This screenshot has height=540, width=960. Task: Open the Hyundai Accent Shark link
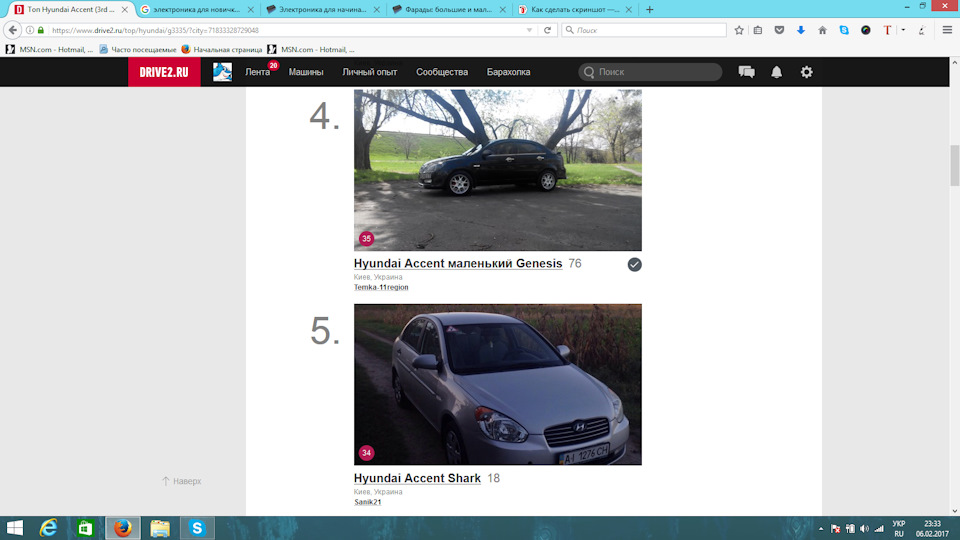pyautogui.click(x=417, y=478)
